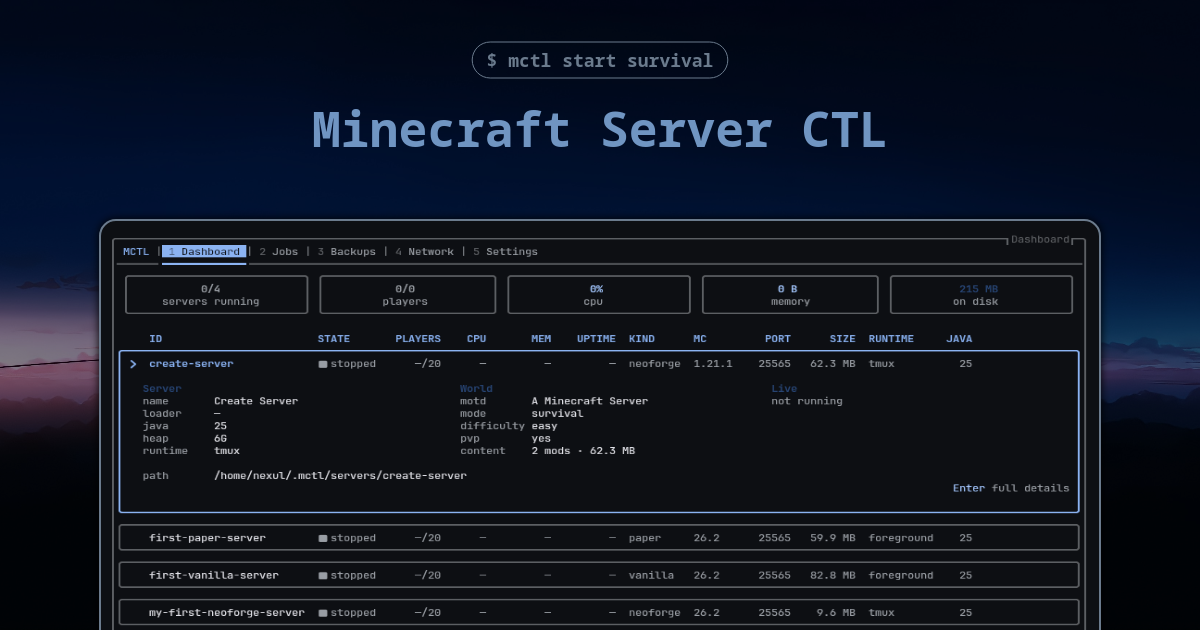
Task: Select the servers running stat card
Action: 217,295
